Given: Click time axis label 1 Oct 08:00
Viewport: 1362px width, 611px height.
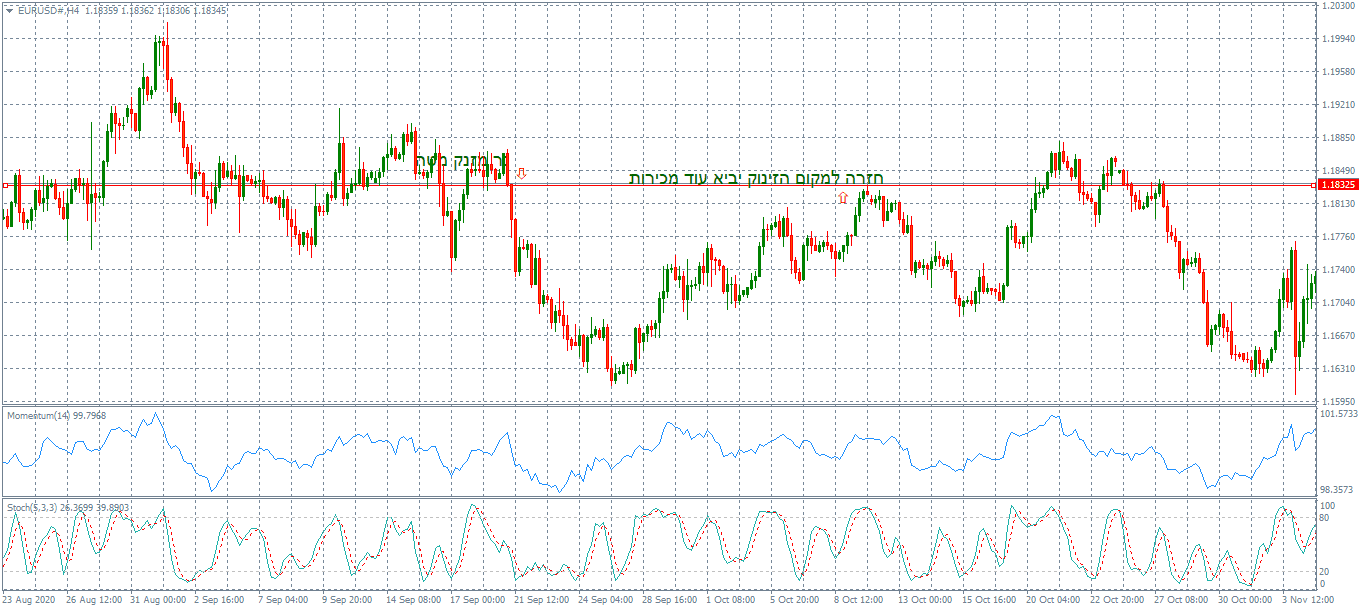Looking at the screenshot, I should pos(733,601).
